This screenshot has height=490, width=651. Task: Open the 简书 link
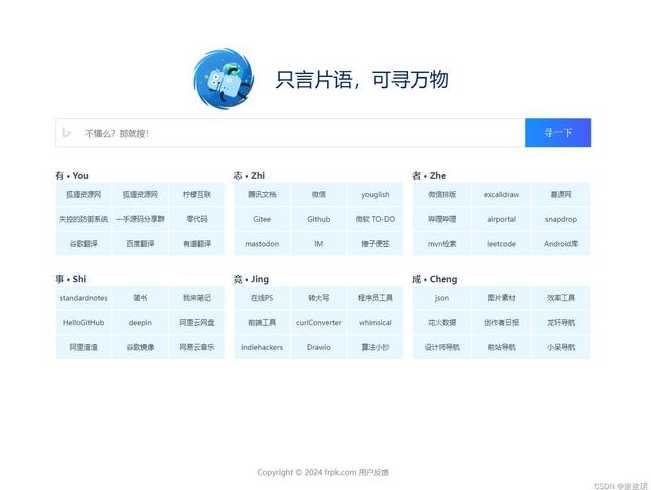[x=140, y=298]
